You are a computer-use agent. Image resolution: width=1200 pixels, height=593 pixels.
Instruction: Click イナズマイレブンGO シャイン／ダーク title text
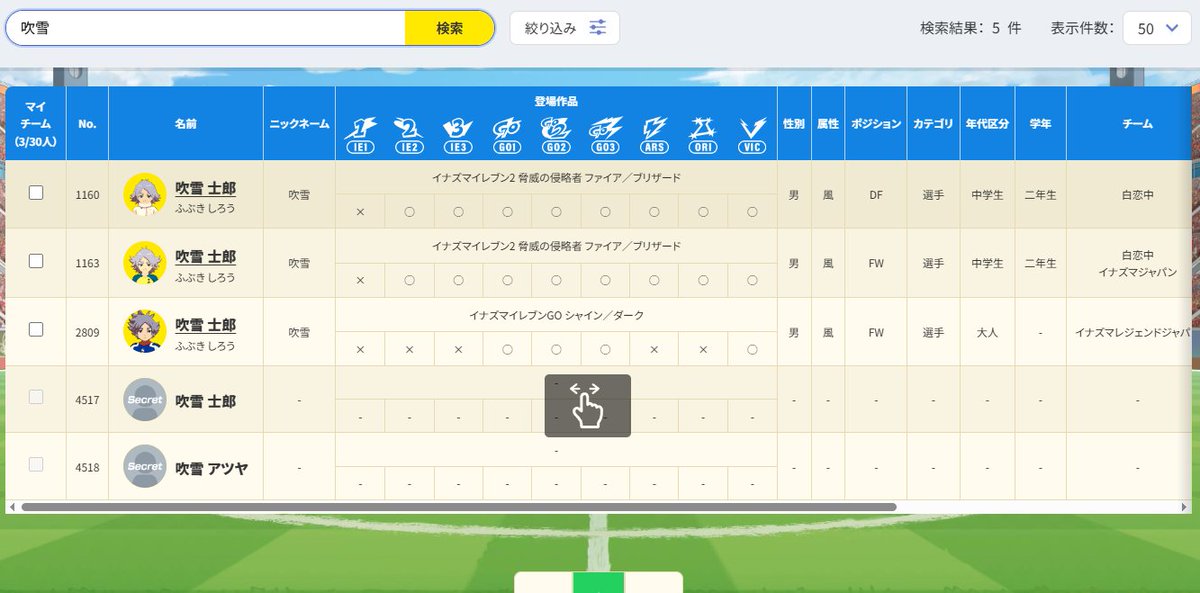pyautogui.click(x=556, y=315)
